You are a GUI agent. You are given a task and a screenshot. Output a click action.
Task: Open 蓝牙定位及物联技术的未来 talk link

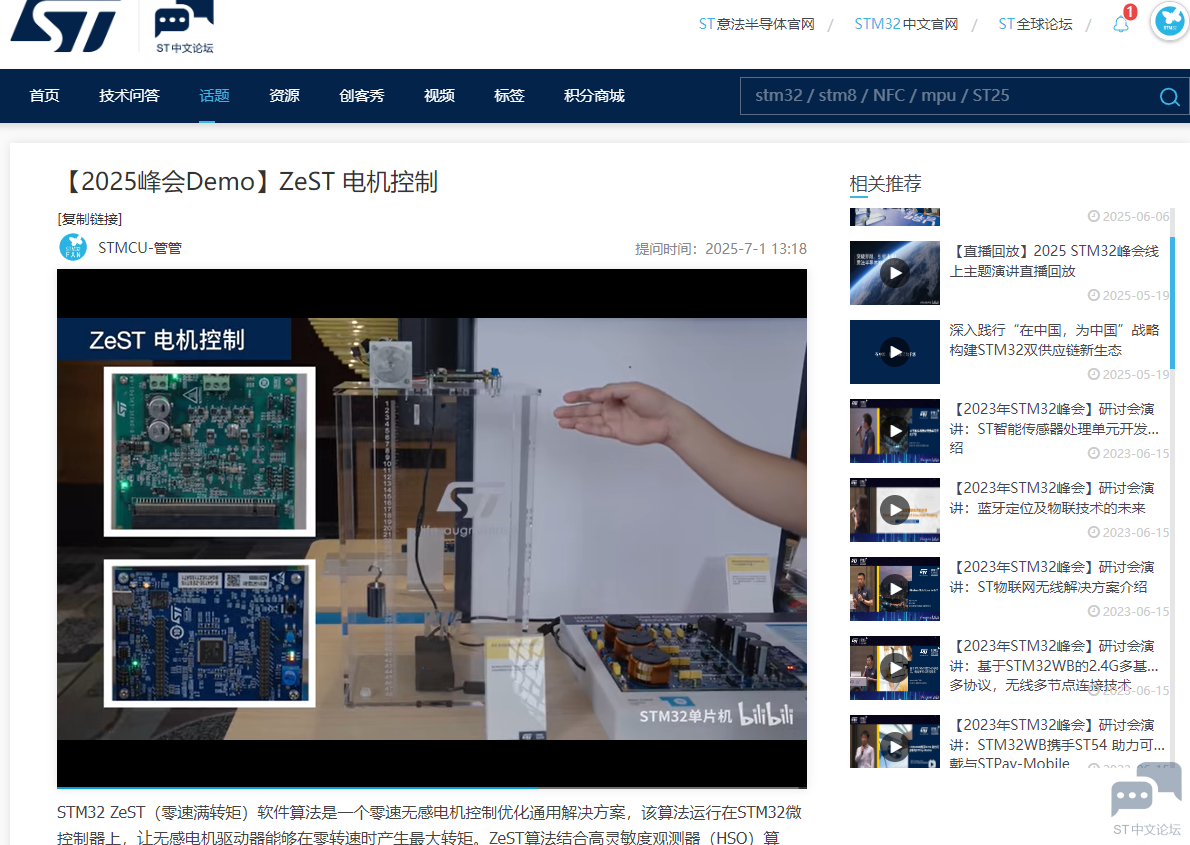click(1052, 498)
